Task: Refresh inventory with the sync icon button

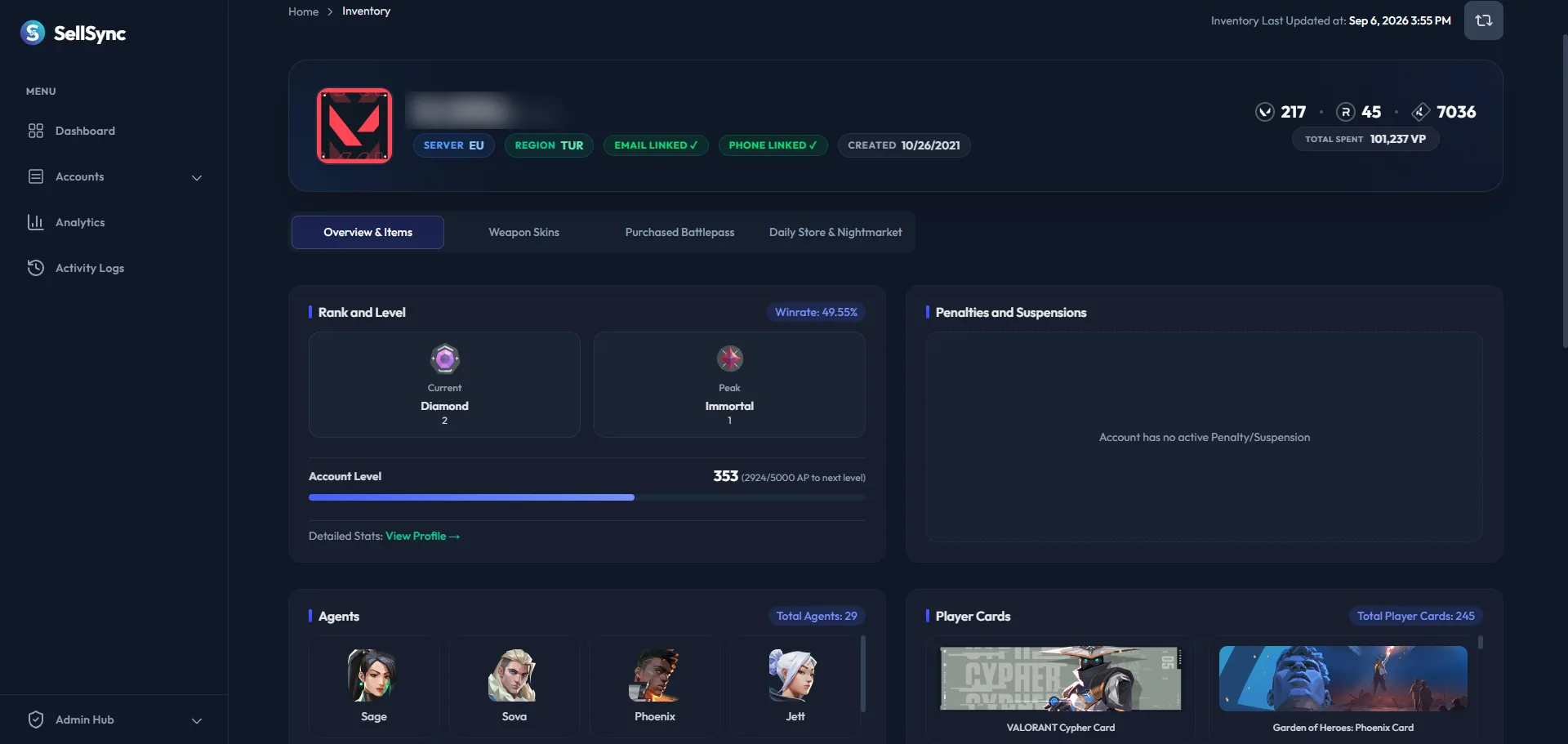Action: (1483, 20)
